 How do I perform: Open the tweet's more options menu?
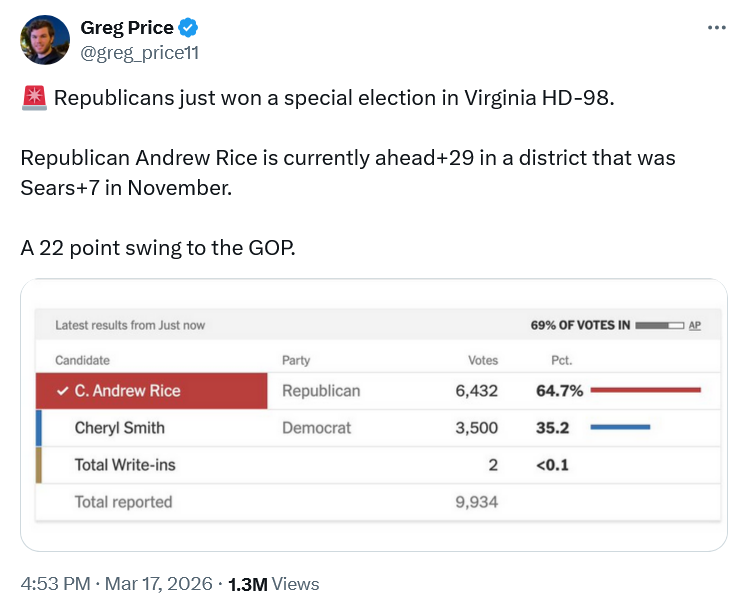pos(716,27)
